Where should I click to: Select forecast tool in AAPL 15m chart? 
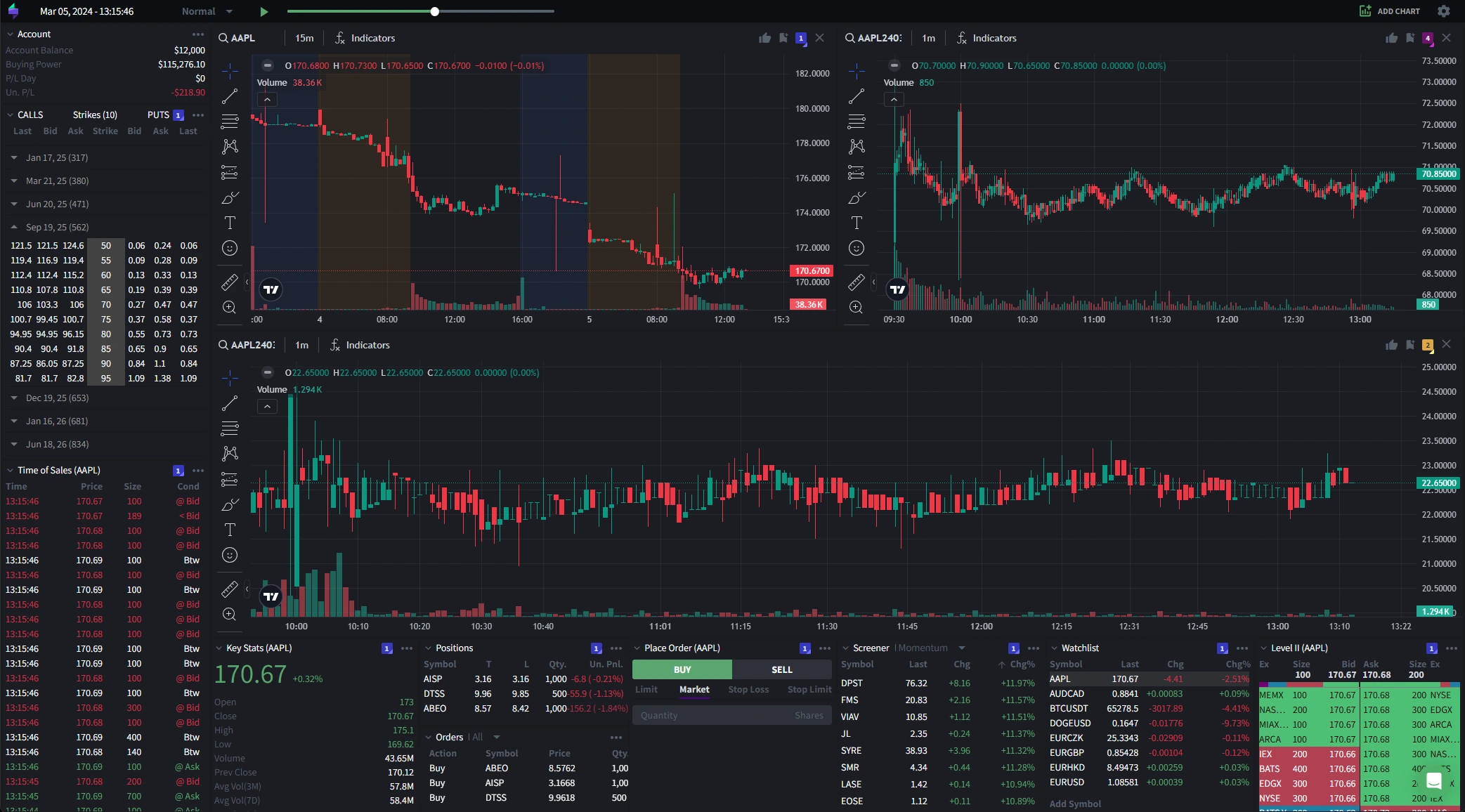click(230, 172)
